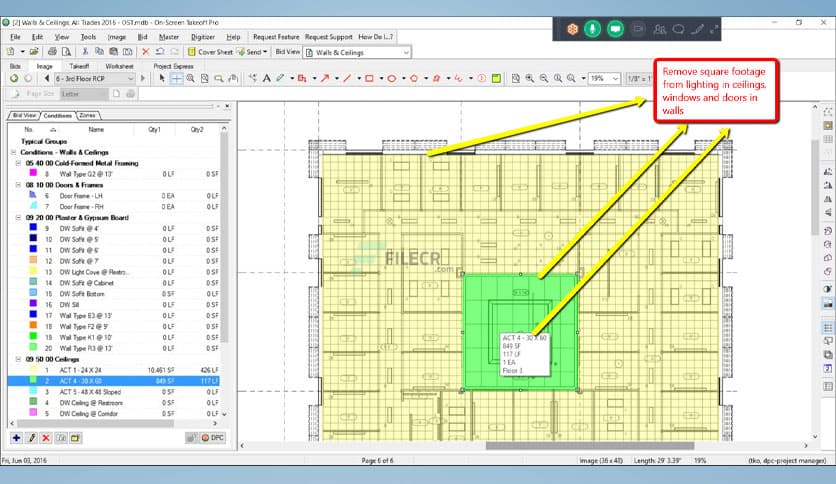Switch to the Takeoff tab

pyautogui.click(x=79, y=65)
